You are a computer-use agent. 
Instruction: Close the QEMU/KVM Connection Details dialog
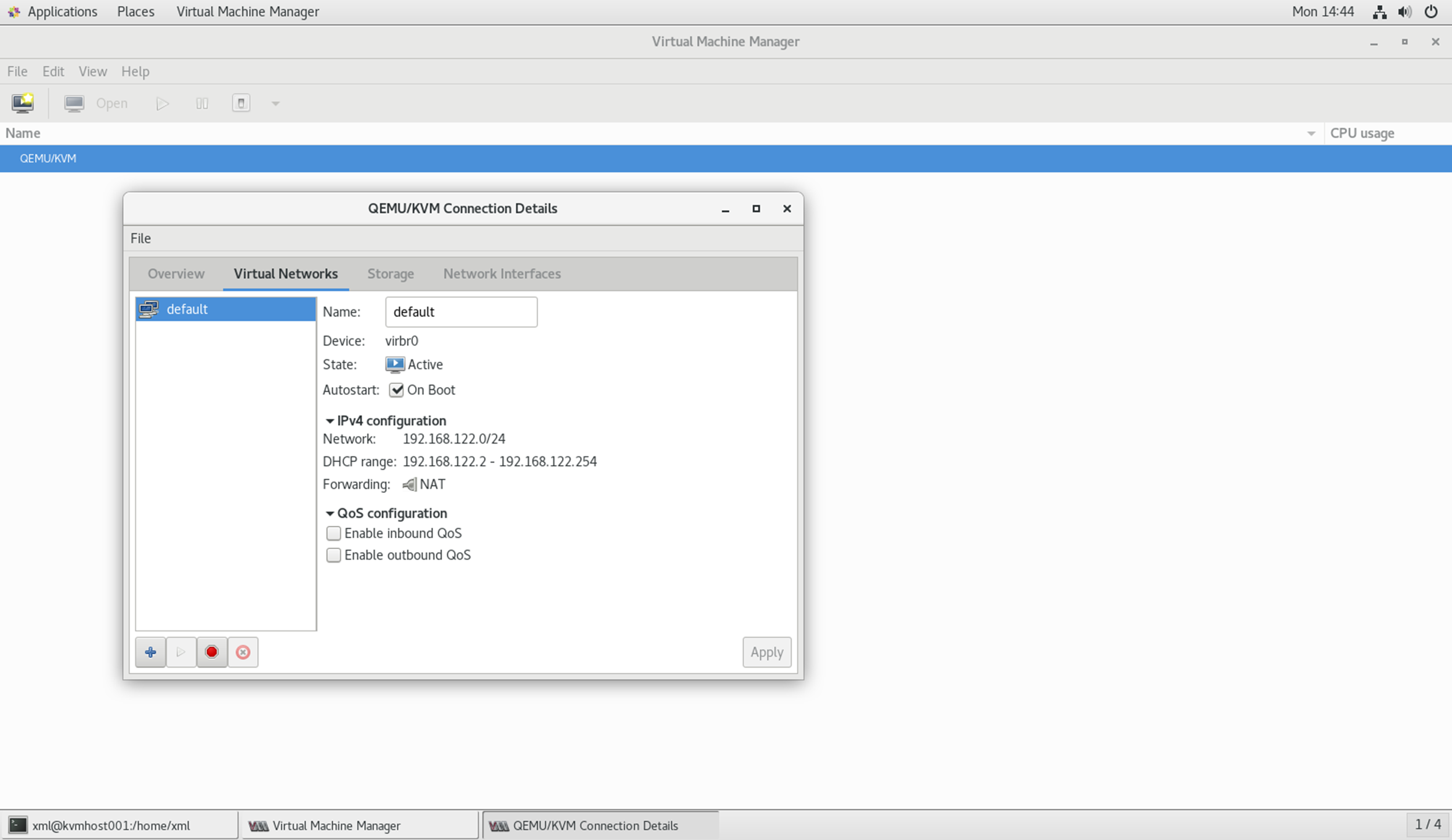point(787,208)
